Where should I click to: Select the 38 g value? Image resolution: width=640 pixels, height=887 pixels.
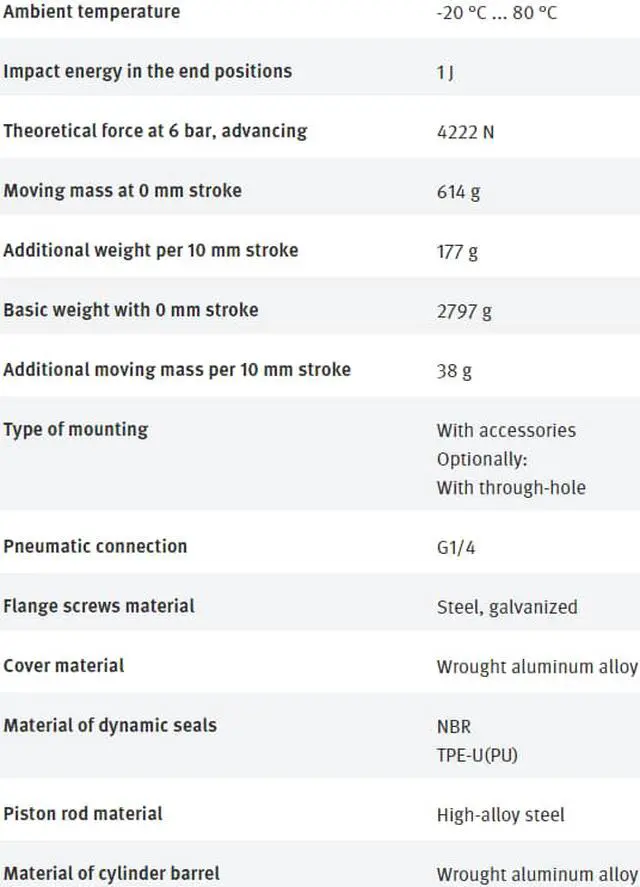(x=454, y=371)
